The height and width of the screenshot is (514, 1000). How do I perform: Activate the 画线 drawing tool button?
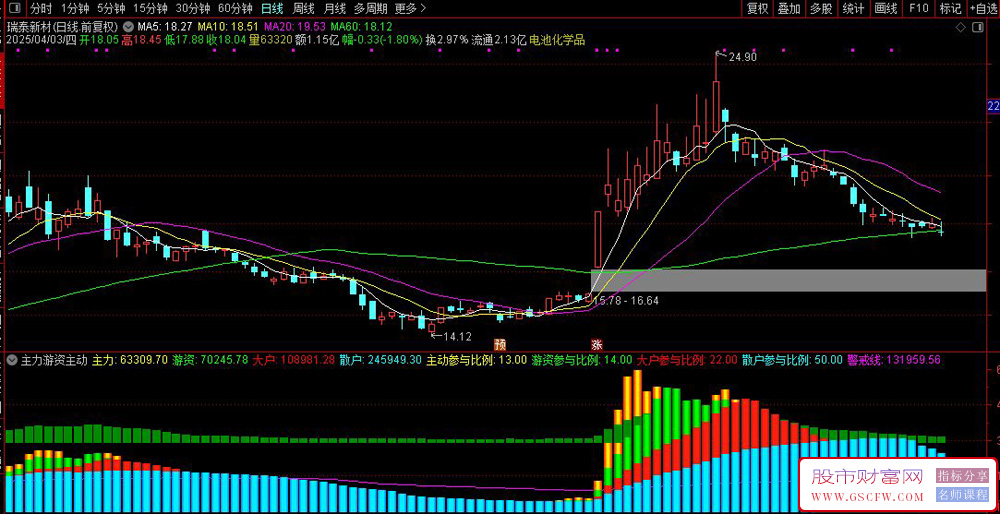tap(886, 8)
